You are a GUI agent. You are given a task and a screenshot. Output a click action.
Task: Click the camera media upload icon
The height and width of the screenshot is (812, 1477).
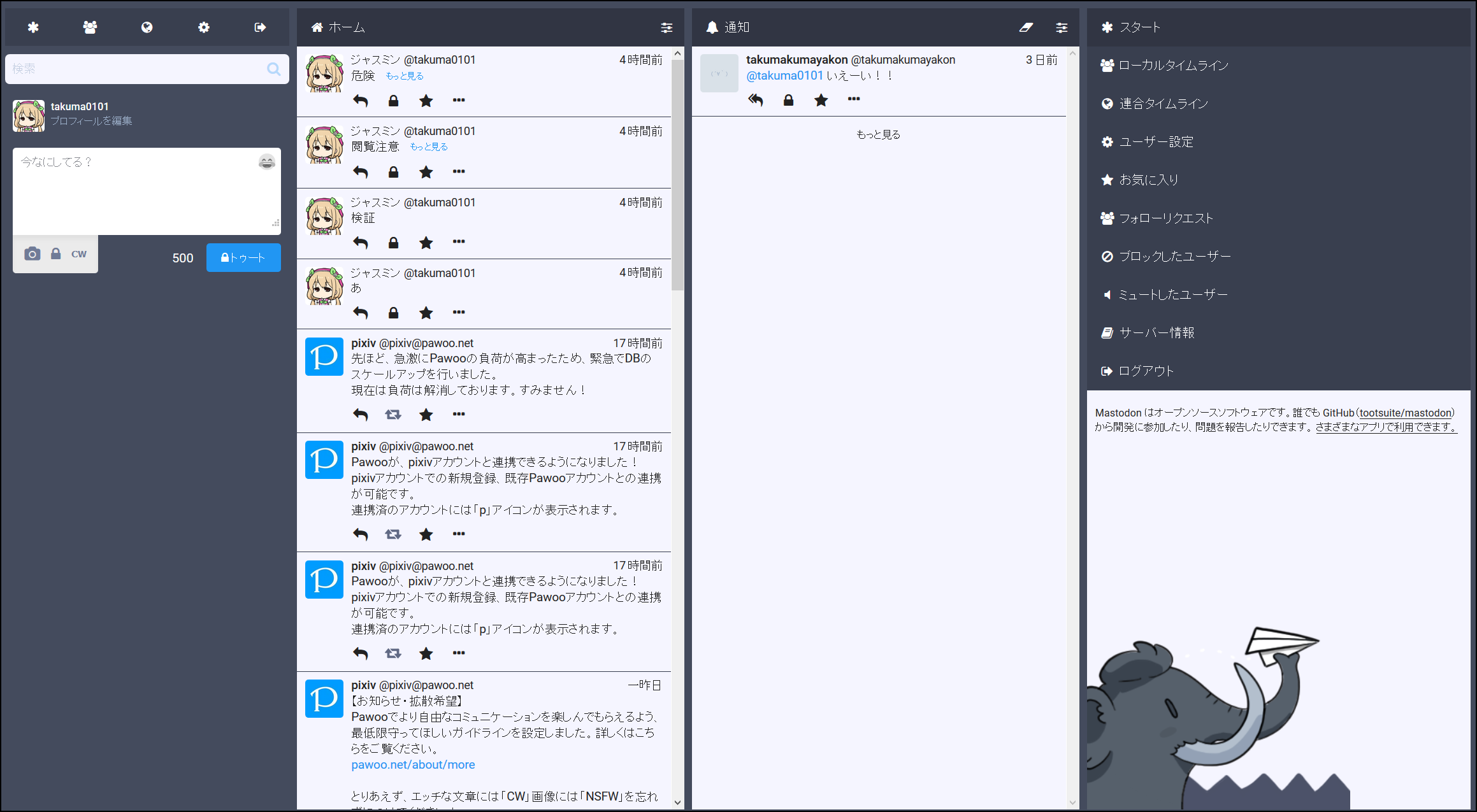pyautogui.click(x=32, y=254)
